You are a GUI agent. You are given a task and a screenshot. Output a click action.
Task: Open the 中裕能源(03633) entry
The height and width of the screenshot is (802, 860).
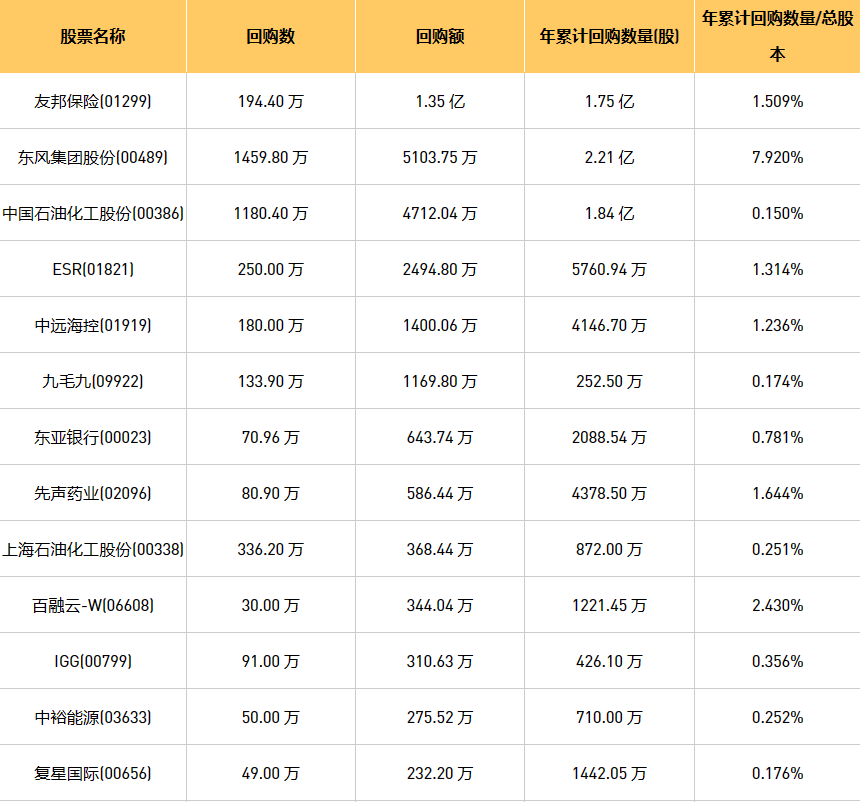tap(93, 717)
